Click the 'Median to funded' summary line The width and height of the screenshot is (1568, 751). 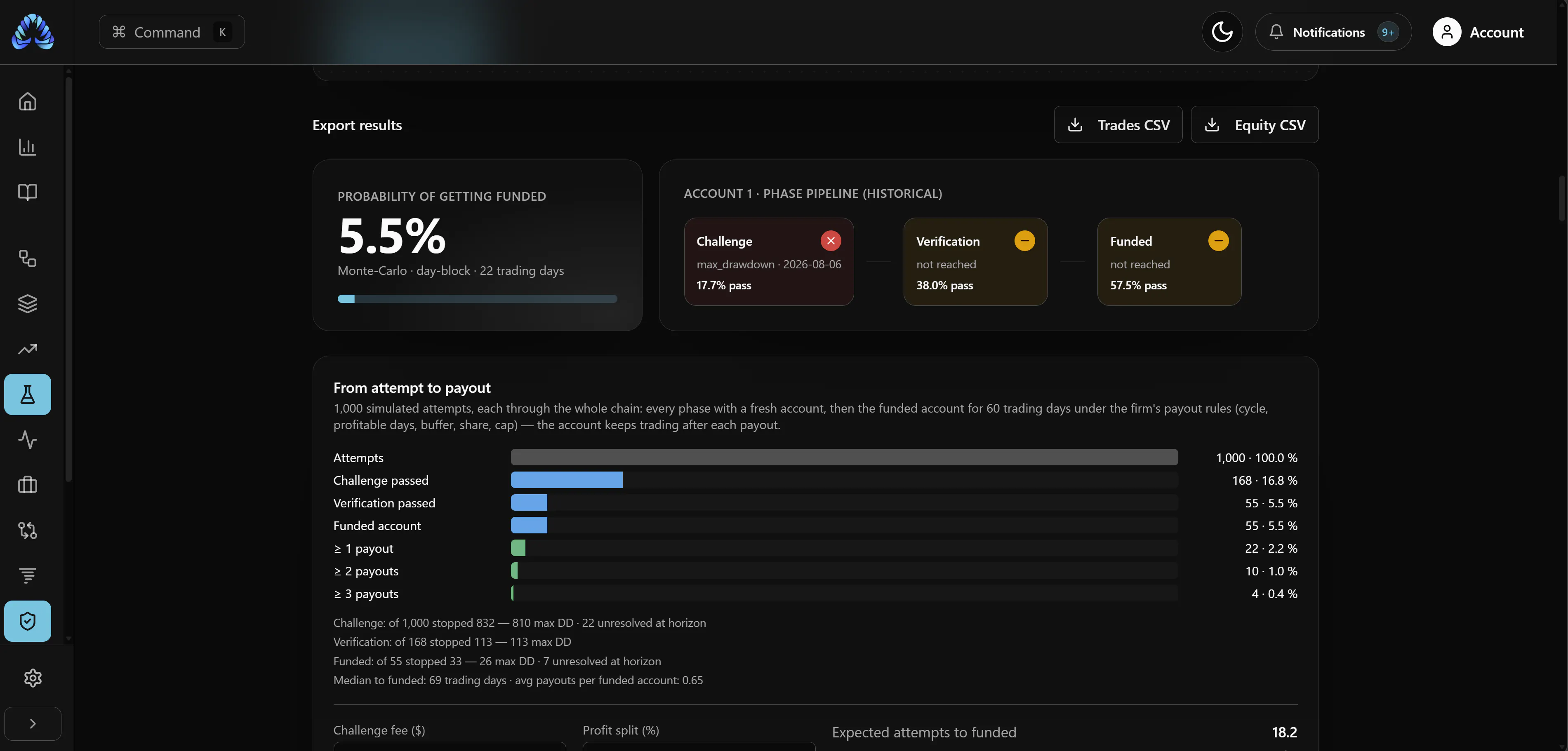point(518,680)
